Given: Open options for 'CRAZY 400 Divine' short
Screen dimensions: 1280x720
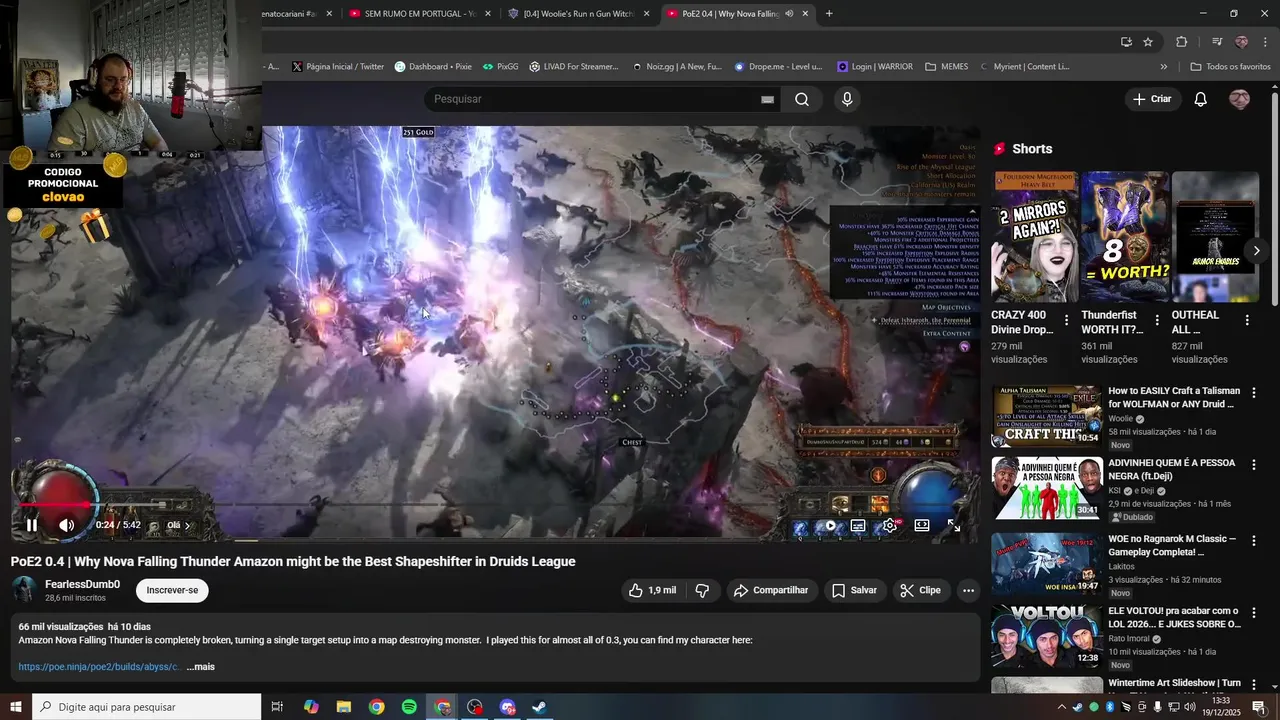Looking at the screenshot, I should coord(1066,320).
